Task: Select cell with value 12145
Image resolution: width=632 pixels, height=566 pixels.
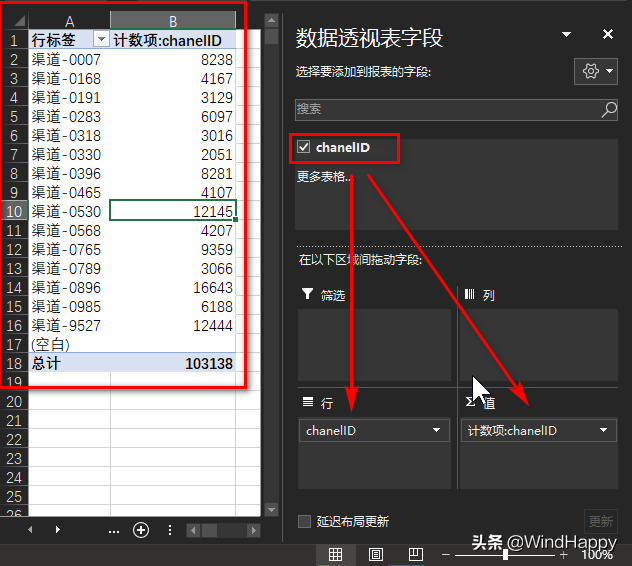Action: pyautogui.click(x=173, y=211)
